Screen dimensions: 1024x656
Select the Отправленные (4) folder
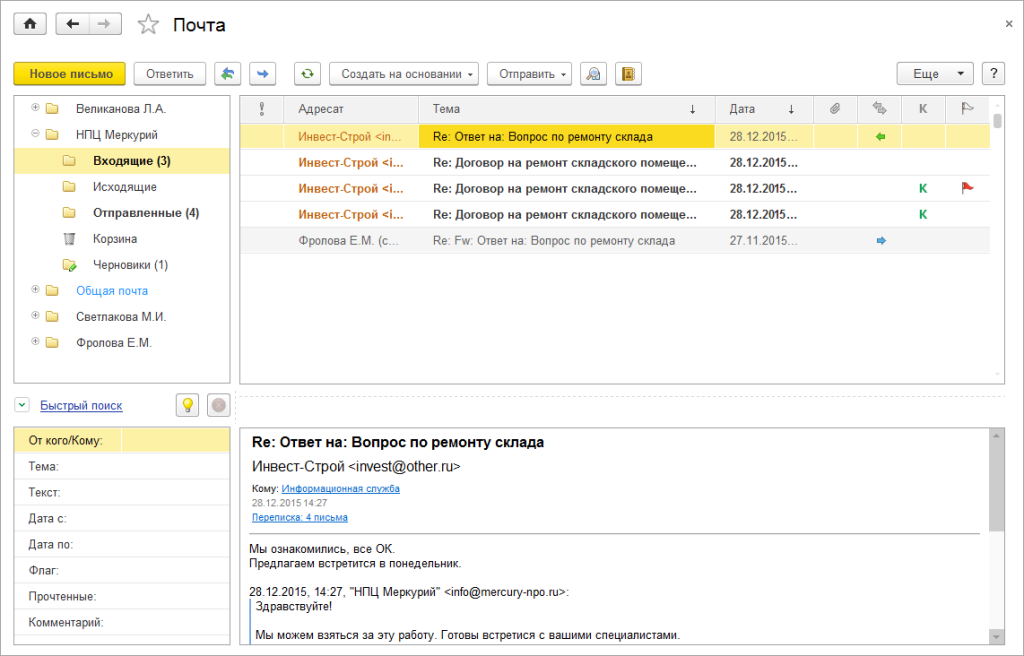(x=146, y=213)
